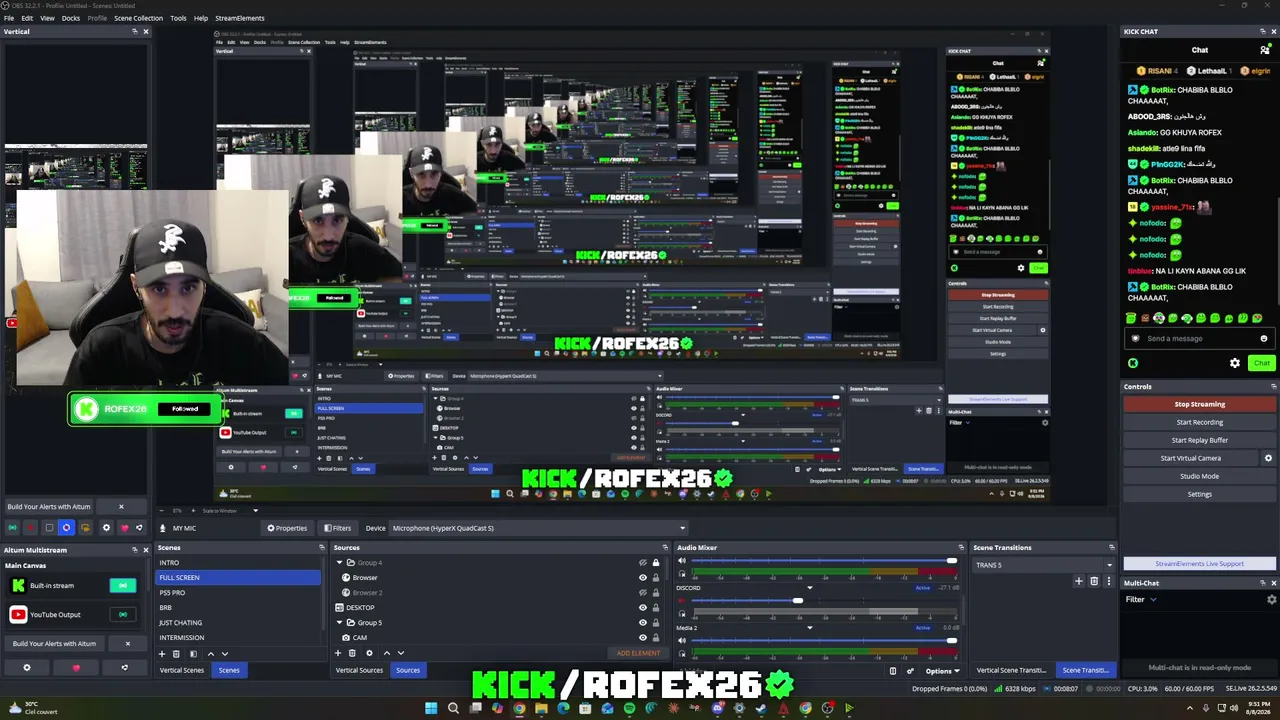Image resolution: width=1280 pixels, height=720 pixels.
Task: Open Discord from the taskbar
Action: tap(717, 708)
